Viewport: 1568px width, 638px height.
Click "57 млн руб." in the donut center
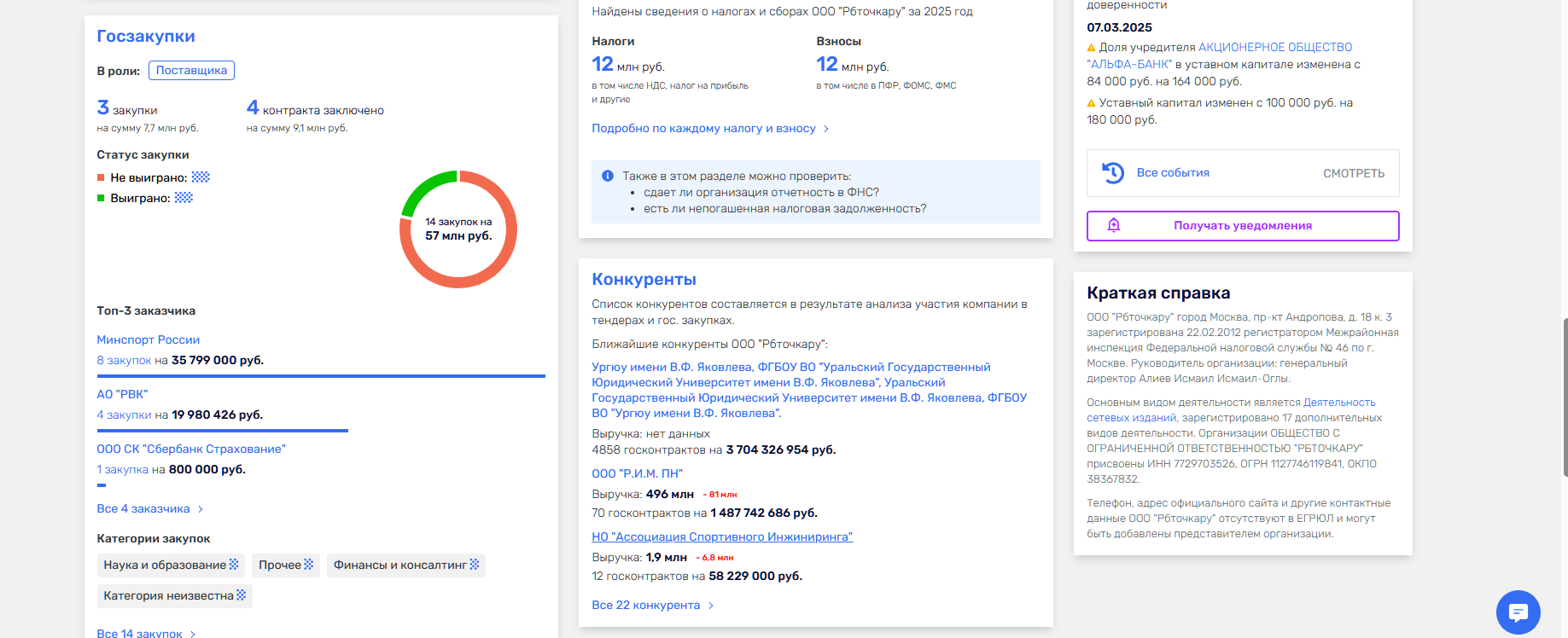point(458,235)
